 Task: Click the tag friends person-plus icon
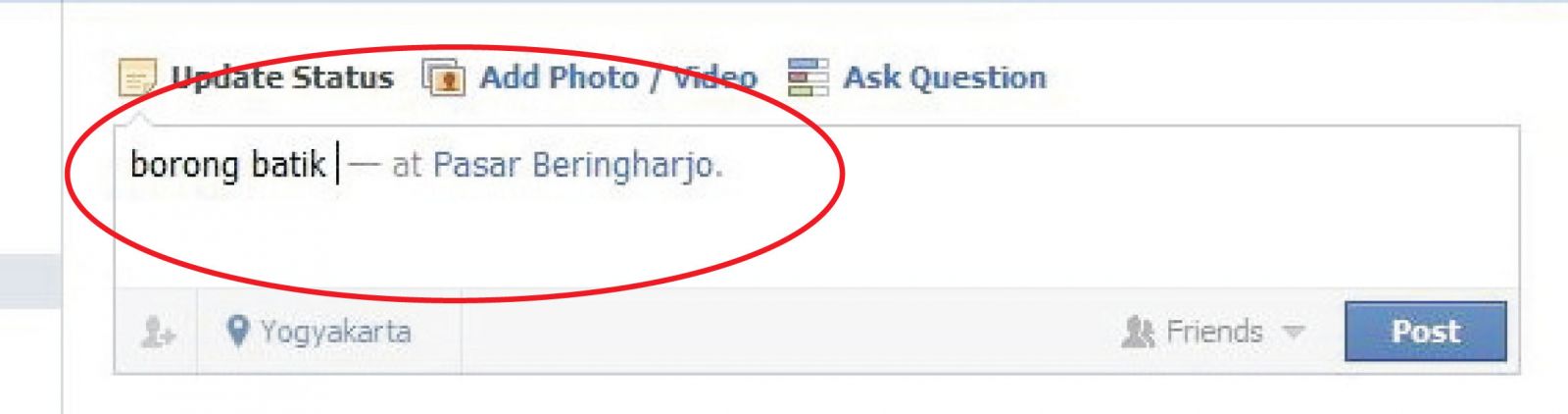pos(157,332)
